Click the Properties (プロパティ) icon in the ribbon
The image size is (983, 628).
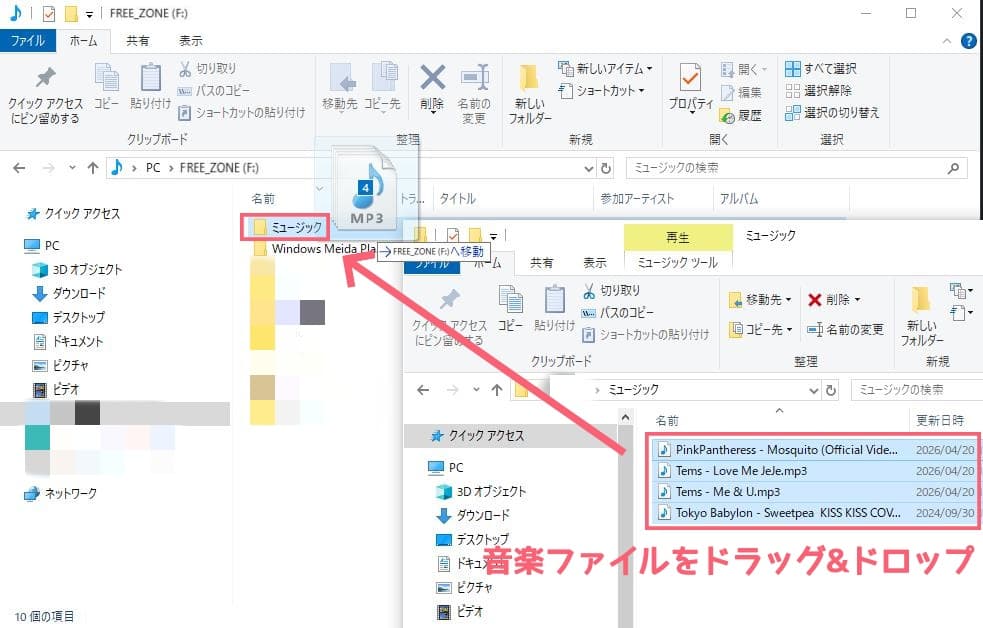[690, 82]
